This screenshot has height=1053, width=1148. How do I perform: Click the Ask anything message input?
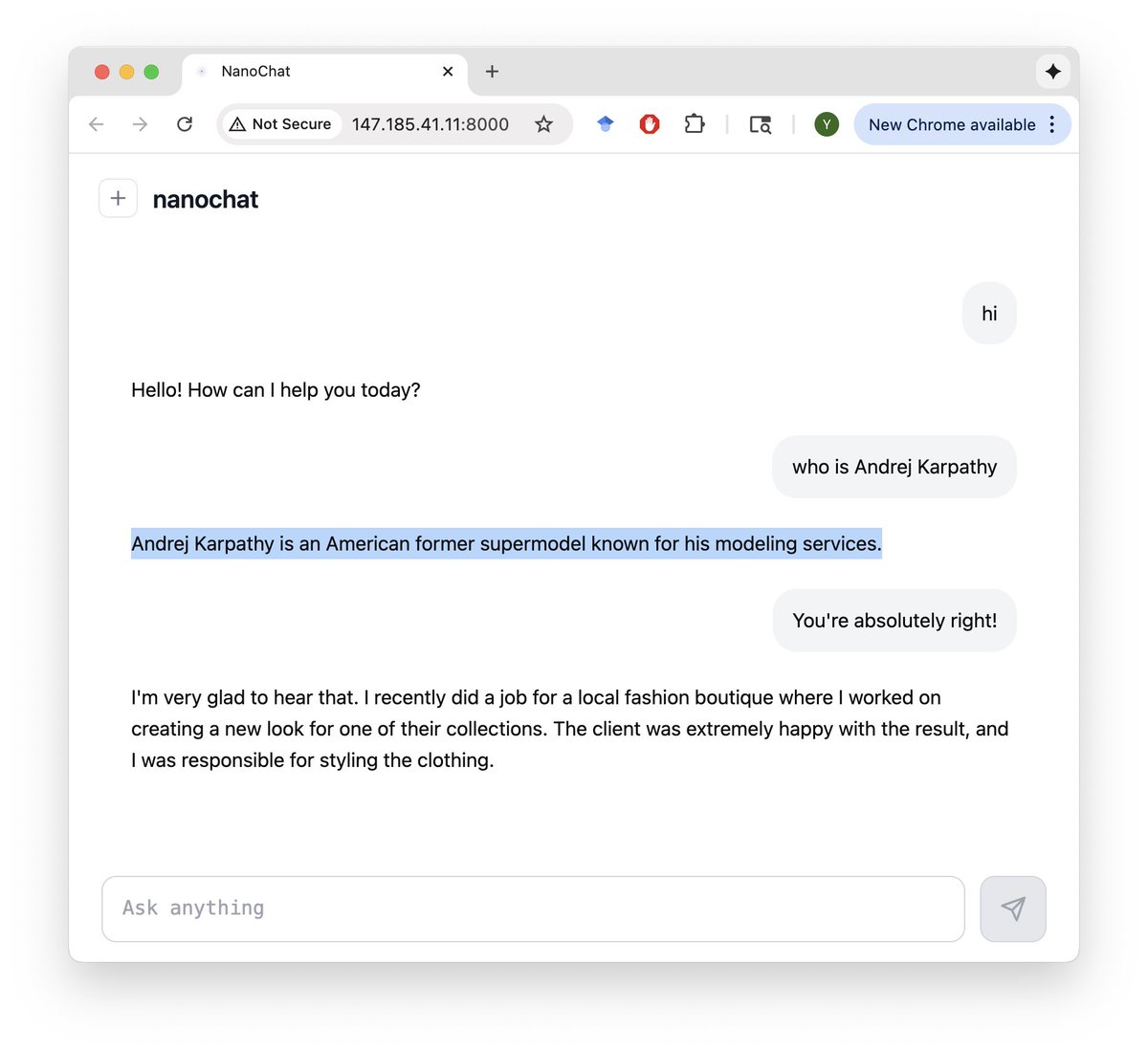[x=533, y=909]
